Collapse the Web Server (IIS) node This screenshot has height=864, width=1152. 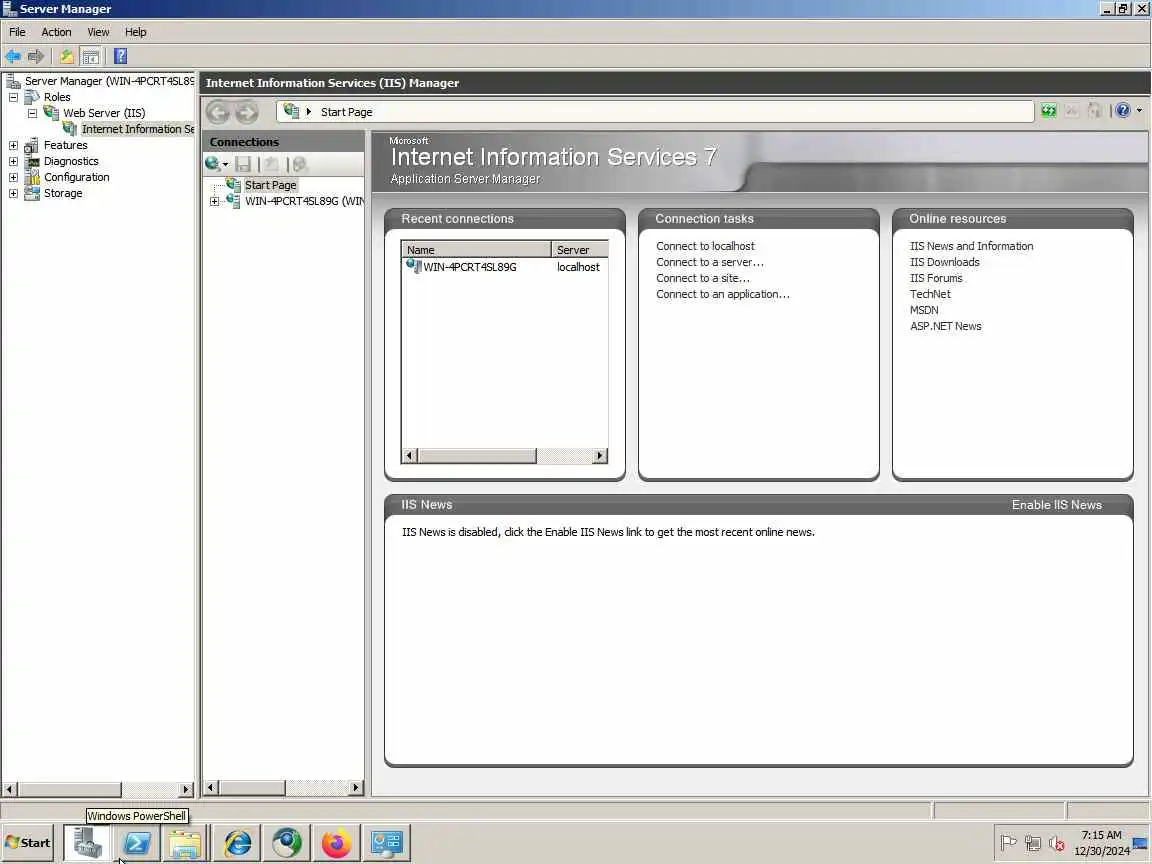[32, 113]
